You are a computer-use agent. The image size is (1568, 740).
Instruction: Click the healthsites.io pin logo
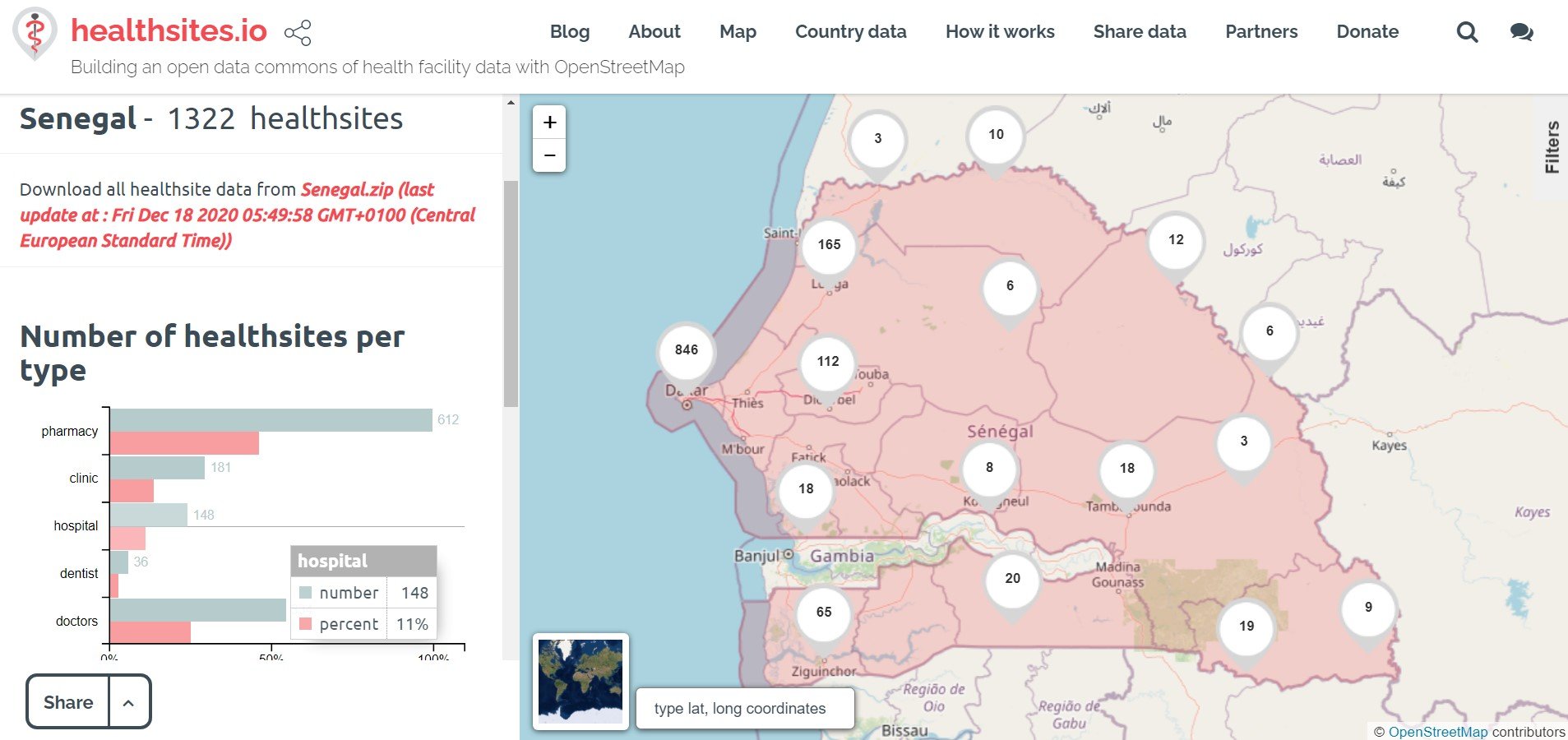[x=35, y=33]
